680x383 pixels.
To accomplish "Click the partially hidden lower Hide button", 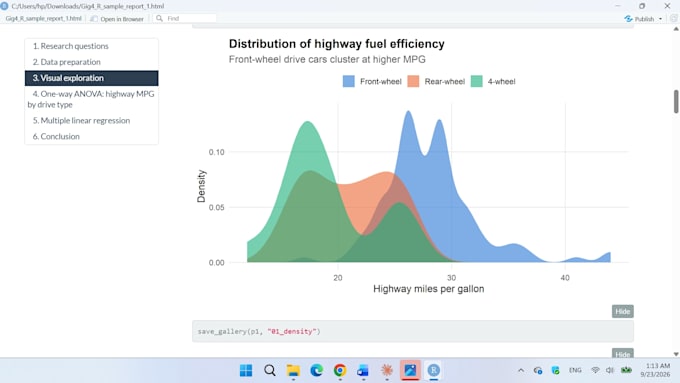I will tap(623, 353).
